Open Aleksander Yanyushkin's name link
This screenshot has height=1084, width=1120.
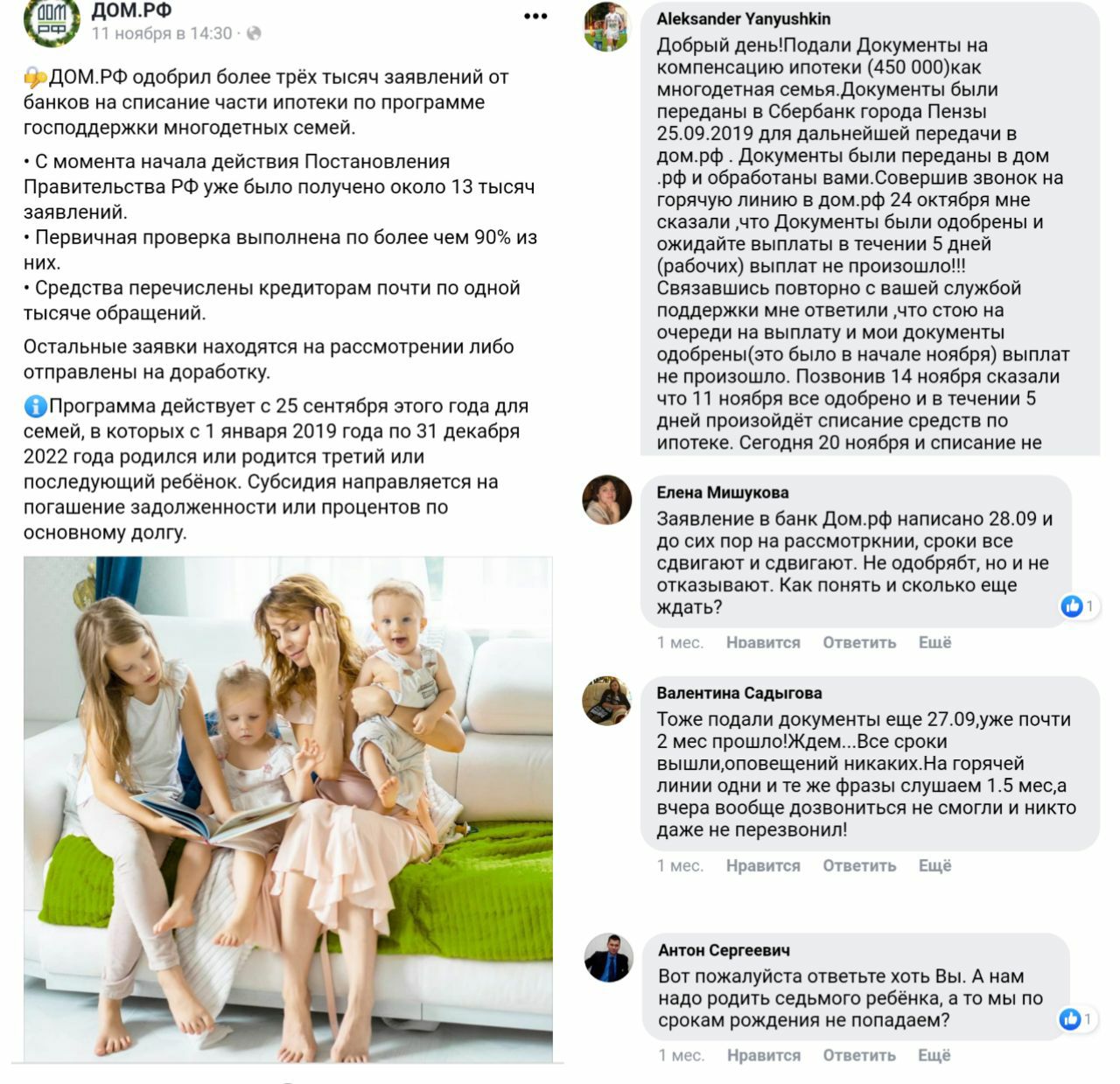point(744,19)
